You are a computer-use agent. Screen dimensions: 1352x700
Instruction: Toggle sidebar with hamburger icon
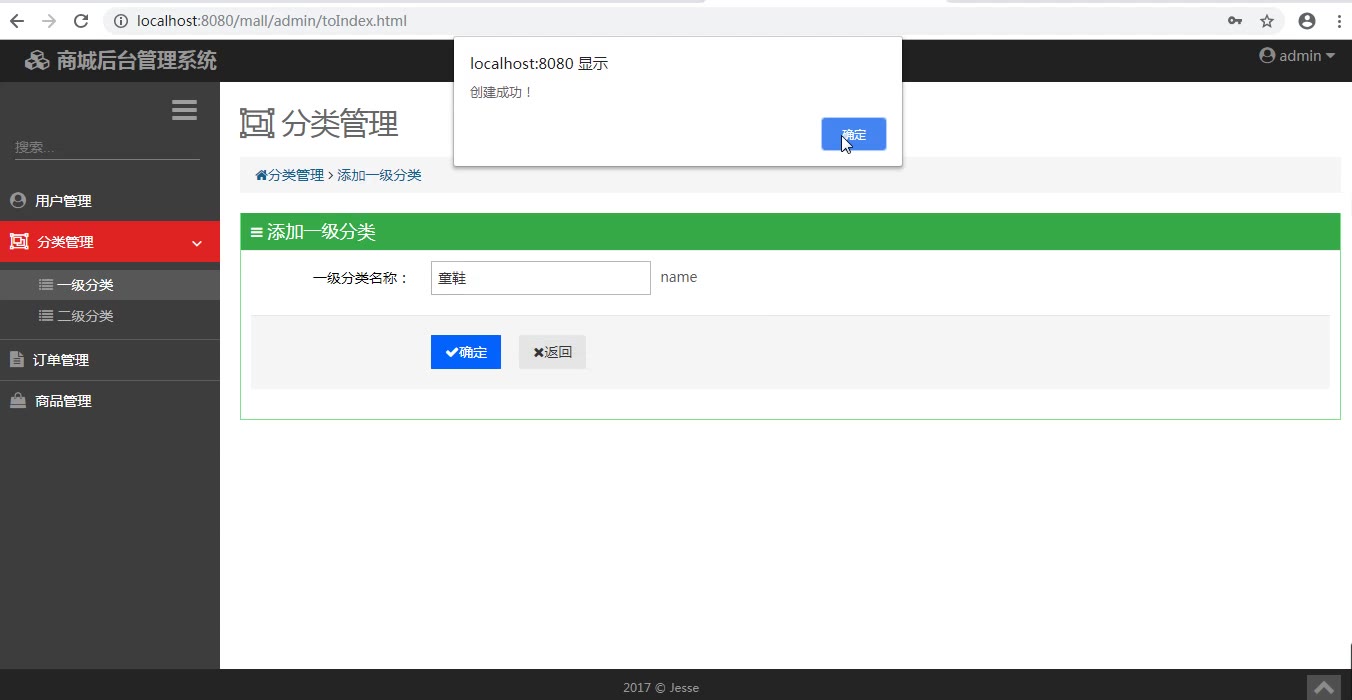184,110
